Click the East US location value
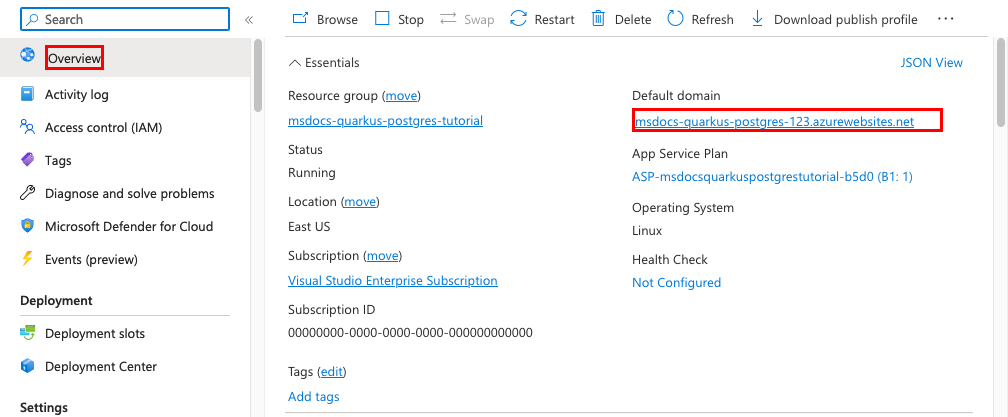 [x=309, y=227]
